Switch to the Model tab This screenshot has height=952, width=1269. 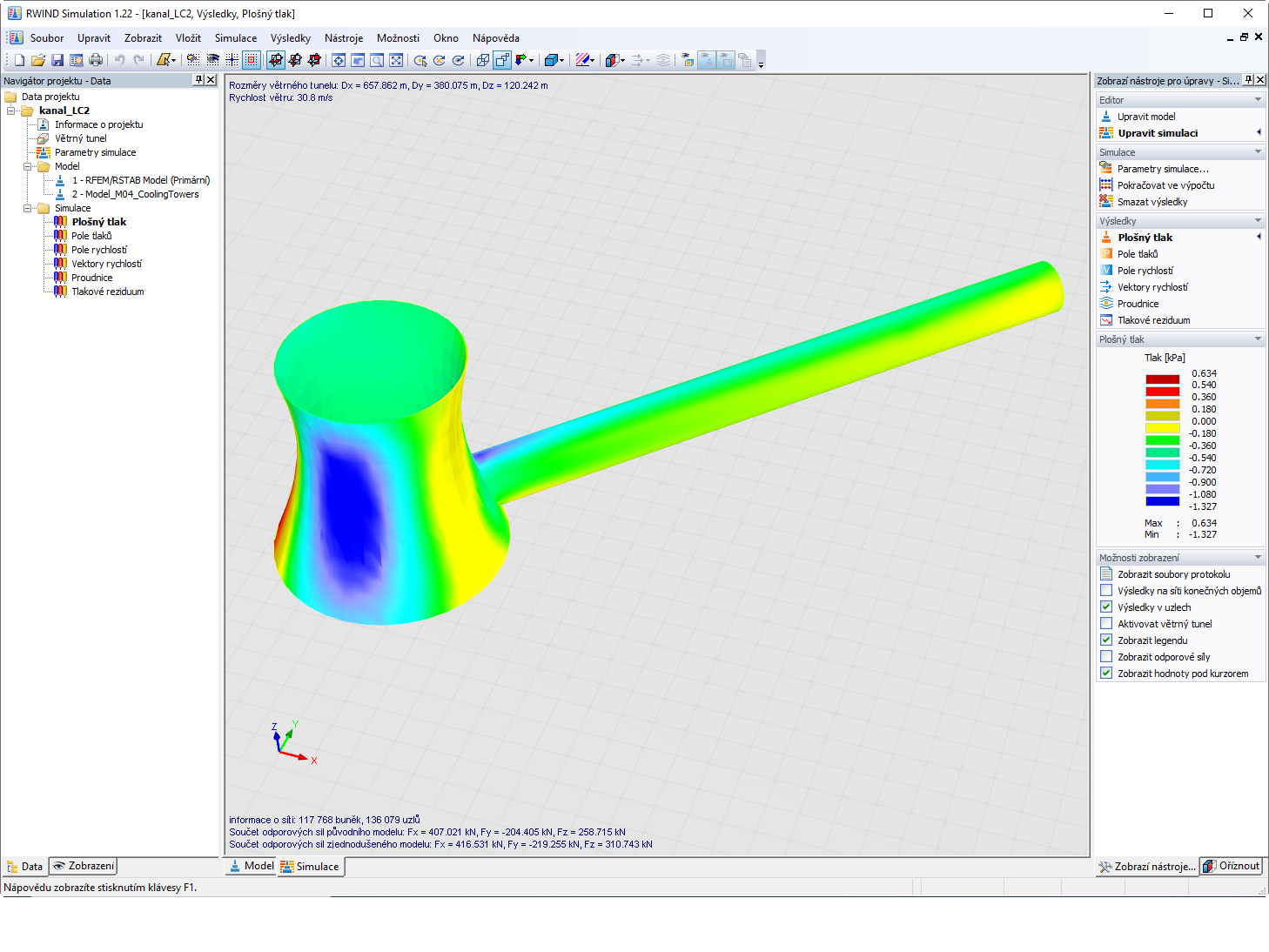252,867
